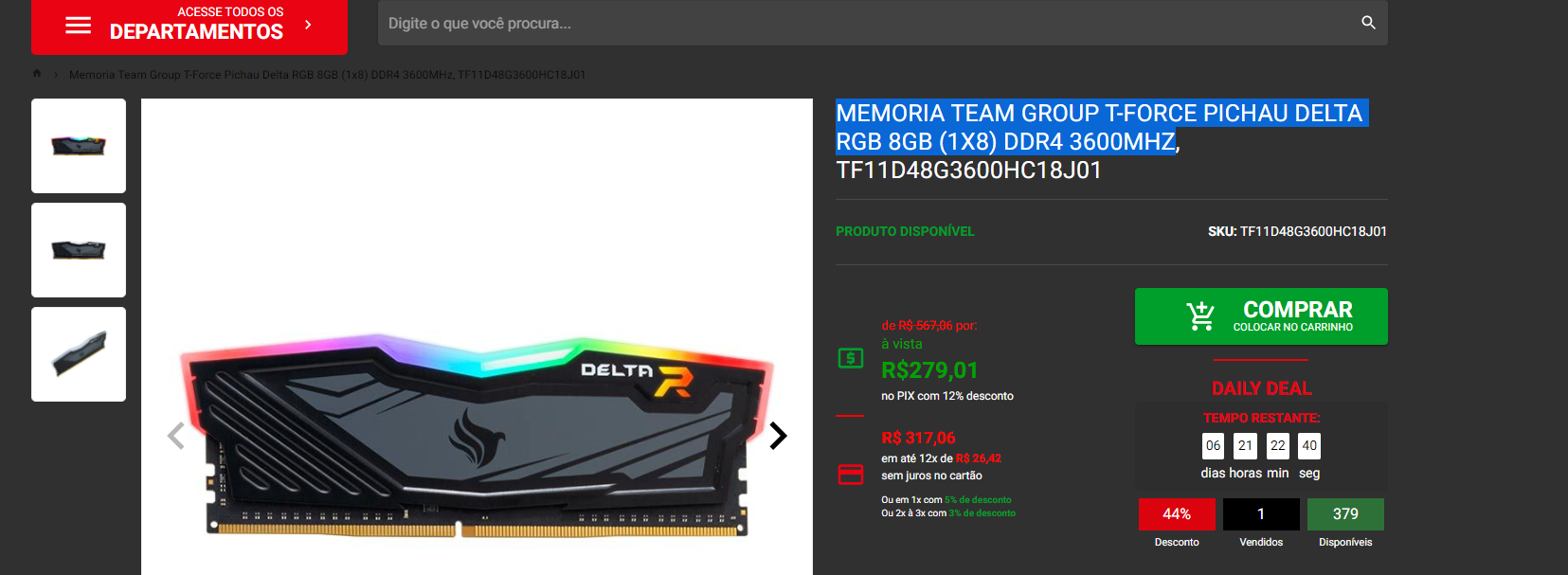The height and width of the screenshot is (575, 1568).
Task: Open the breadcrumb product name link
Action: (x=327, y=75)
